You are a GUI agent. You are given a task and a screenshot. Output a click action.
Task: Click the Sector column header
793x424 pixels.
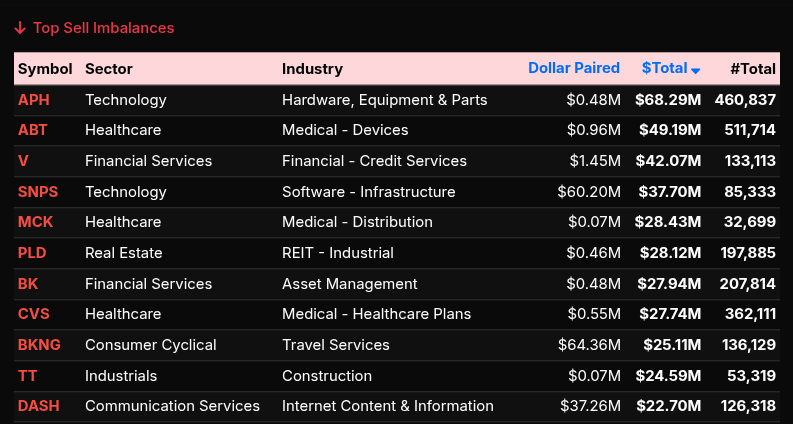click(109, 69)
